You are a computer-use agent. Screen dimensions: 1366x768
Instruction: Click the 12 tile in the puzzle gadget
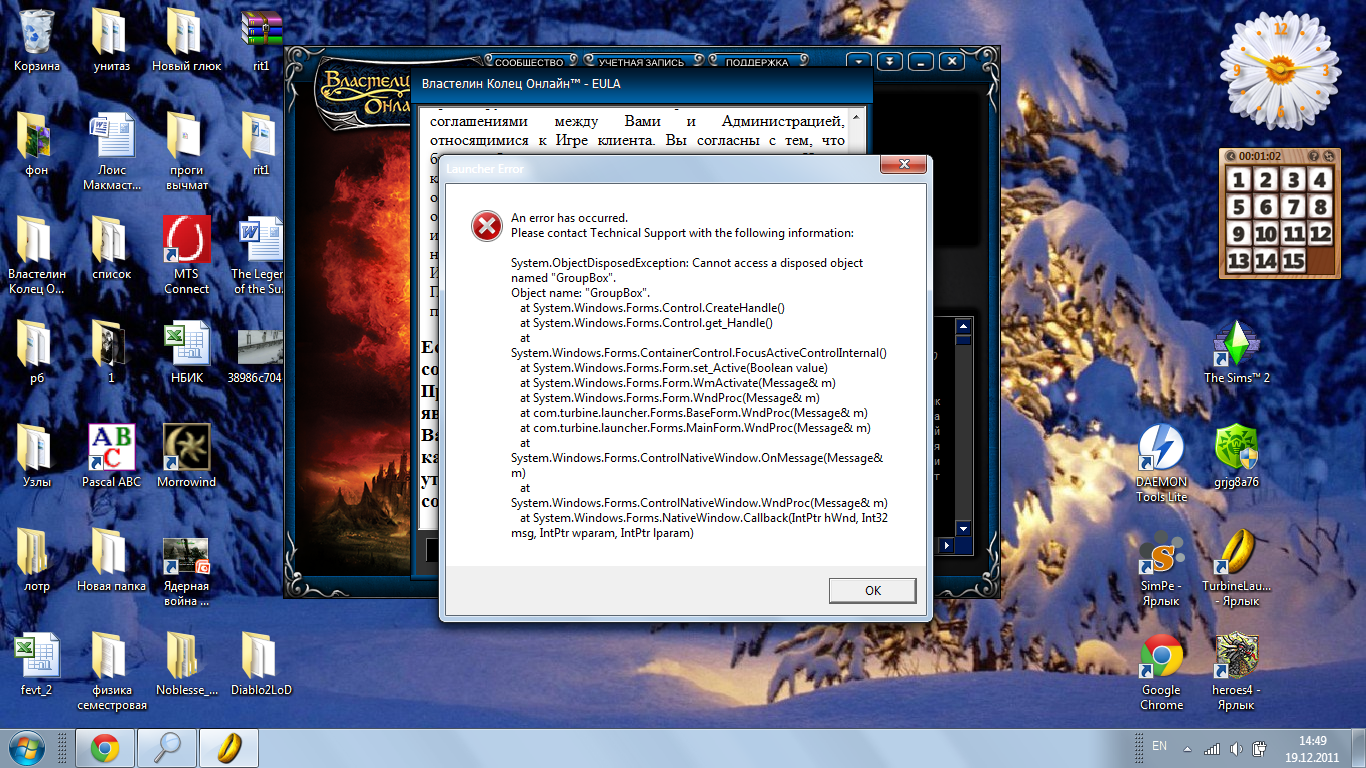coord(1320,234)
